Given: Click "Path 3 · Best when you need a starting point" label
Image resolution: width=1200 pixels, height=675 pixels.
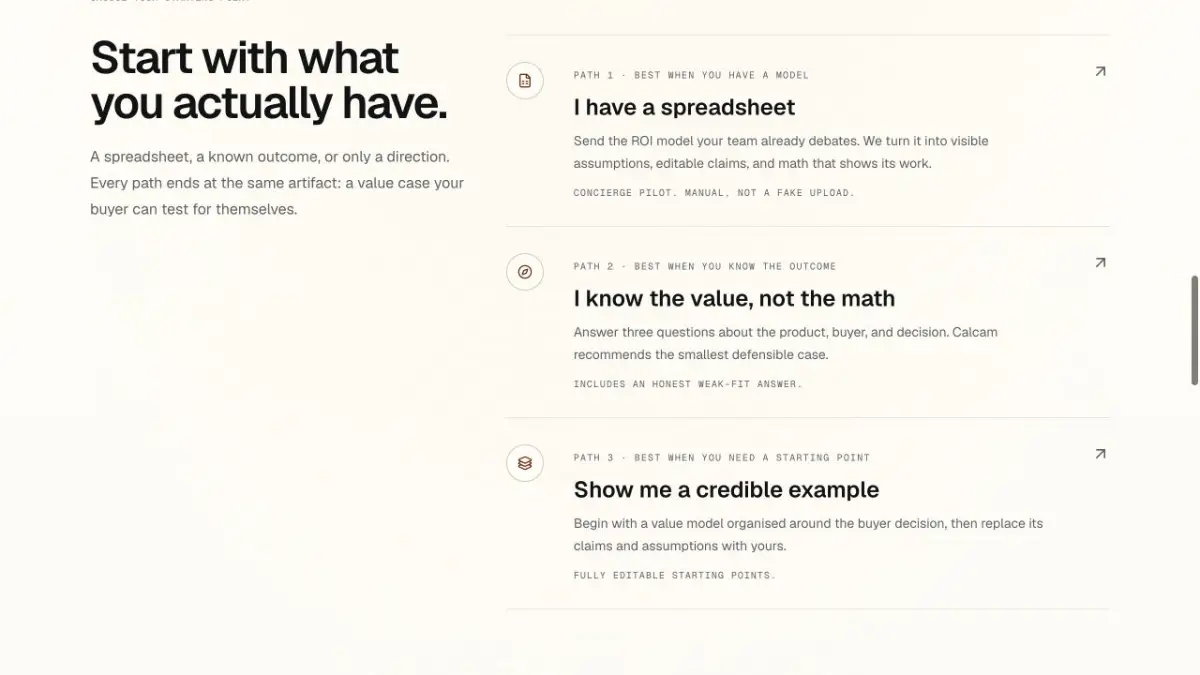Looking at the screenshot, I should click(x=722, y=457).
